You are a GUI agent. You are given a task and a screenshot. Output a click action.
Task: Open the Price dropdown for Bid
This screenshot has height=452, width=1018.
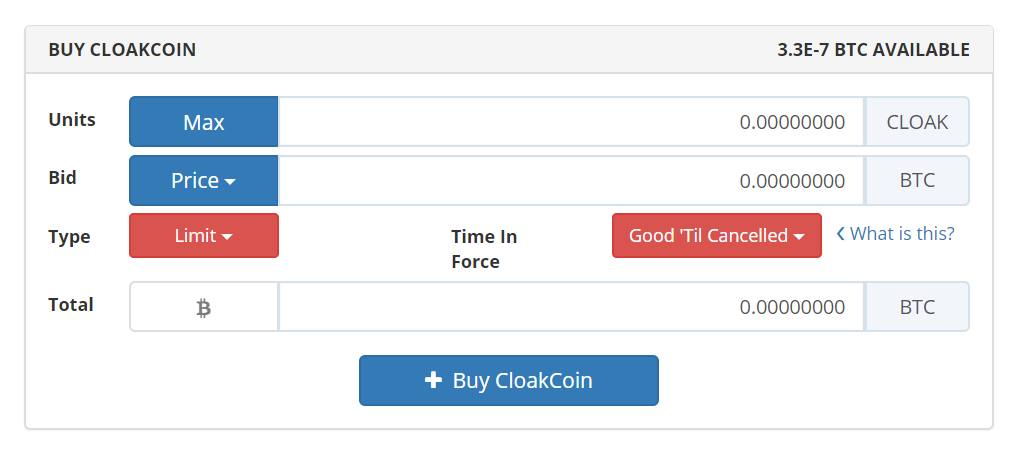pos(203,181)
